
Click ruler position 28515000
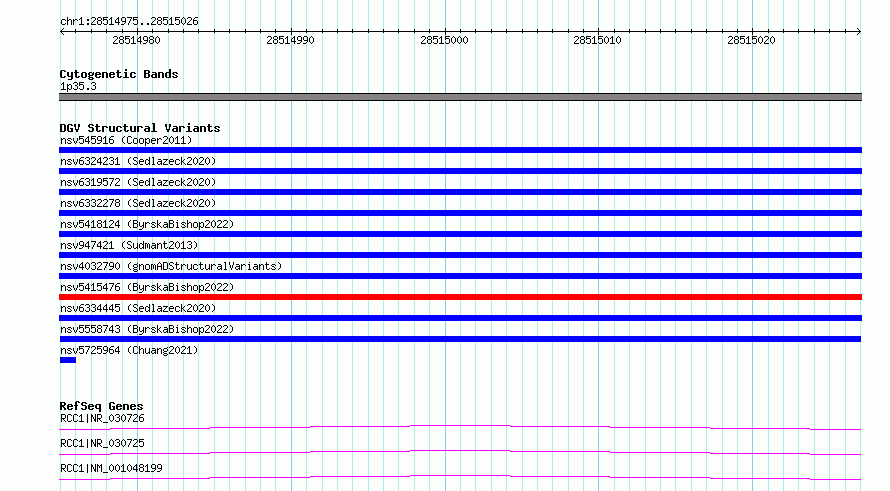(x=444, y=40)
